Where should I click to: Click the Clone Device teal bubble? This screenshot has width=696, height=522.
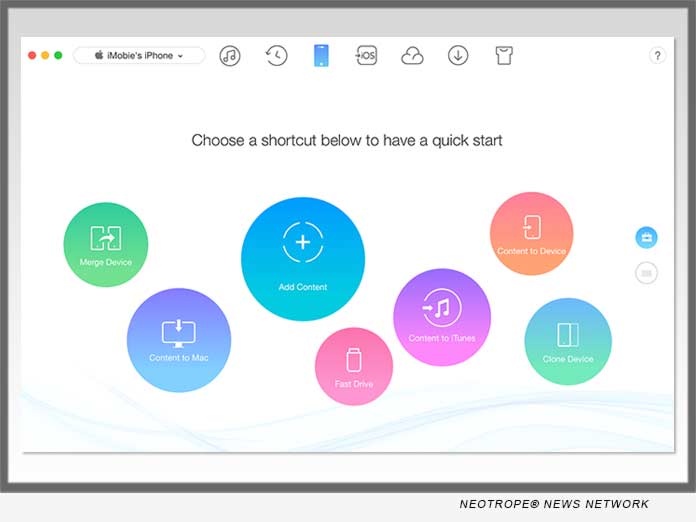568,341
